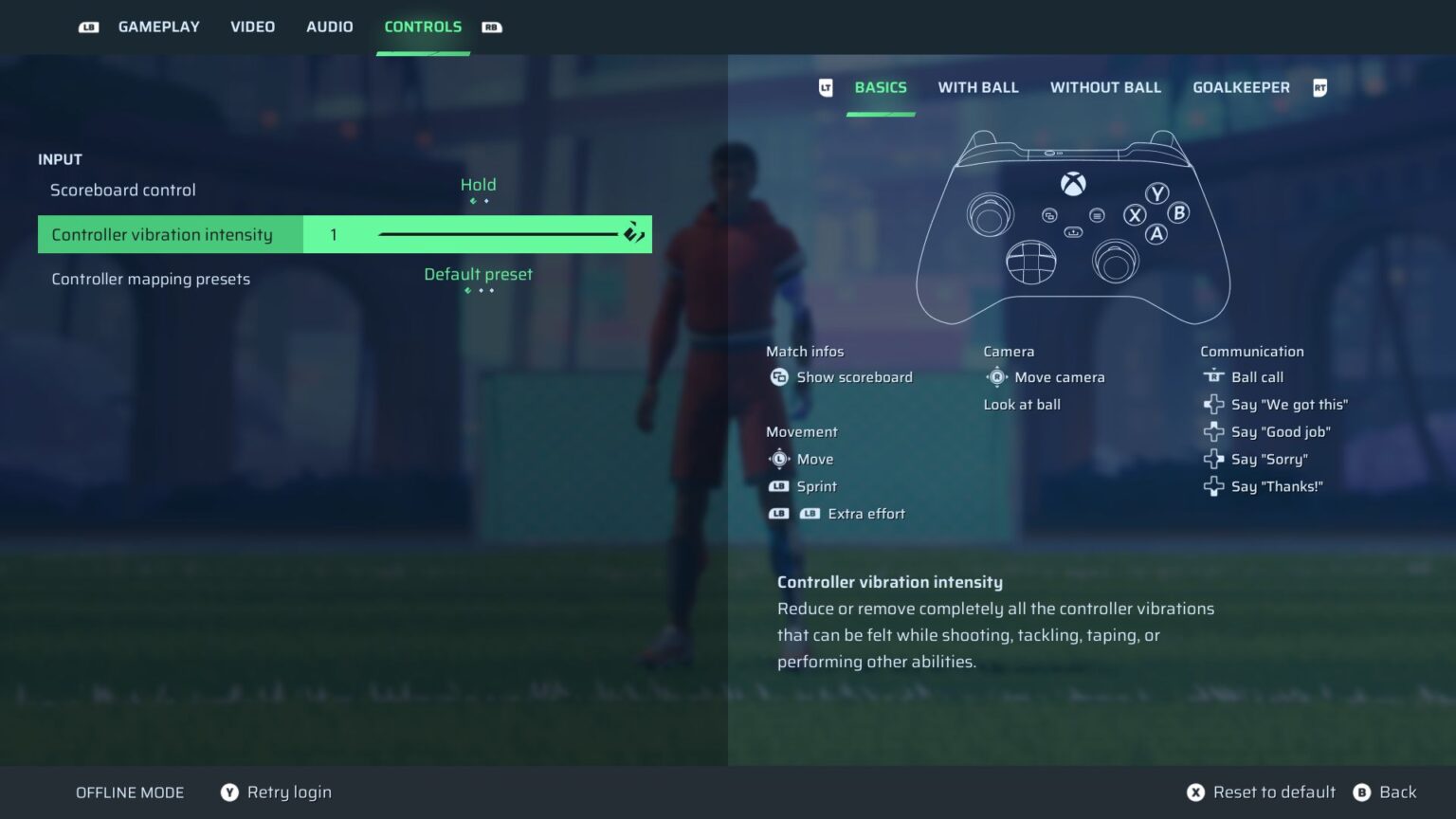Click the X button icon for Reset to default
This screenshot has width=1456, height=819.
click(x=1196, y=792)
